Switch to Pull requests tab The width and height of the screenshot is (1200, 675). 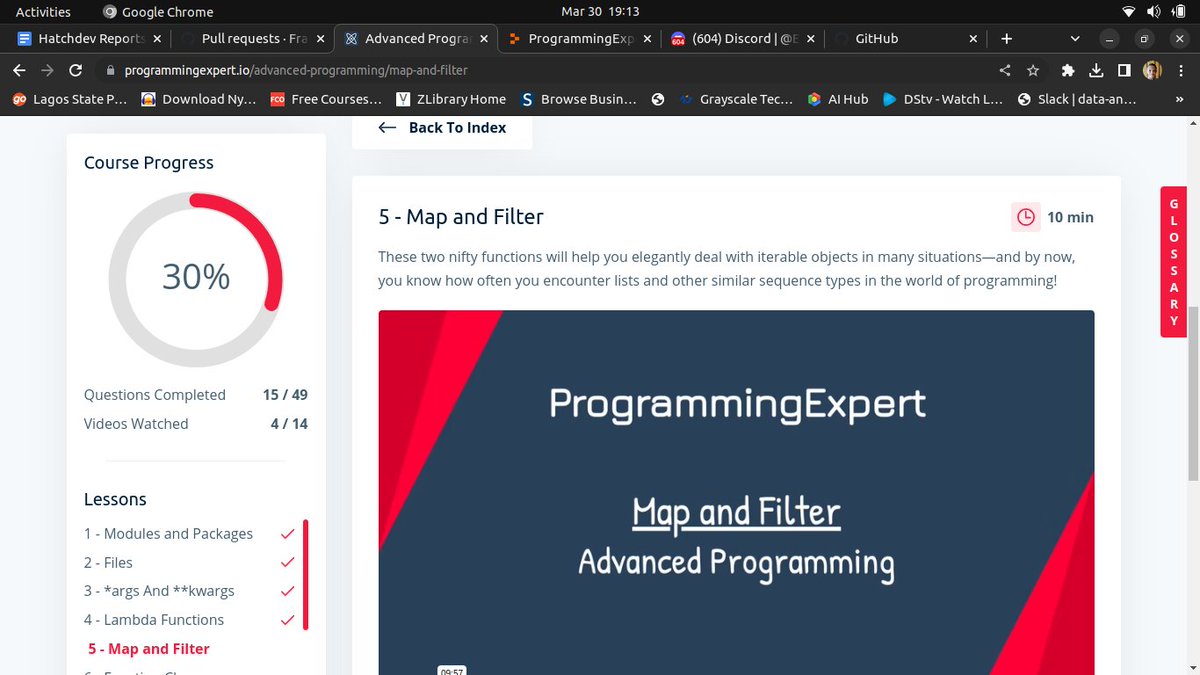tap(253, 39)
